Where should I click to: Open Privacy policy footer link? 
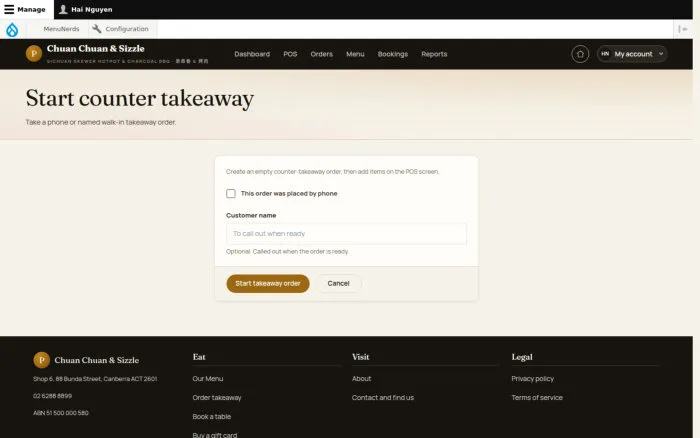pyautogui.click(x=533, y=379)
